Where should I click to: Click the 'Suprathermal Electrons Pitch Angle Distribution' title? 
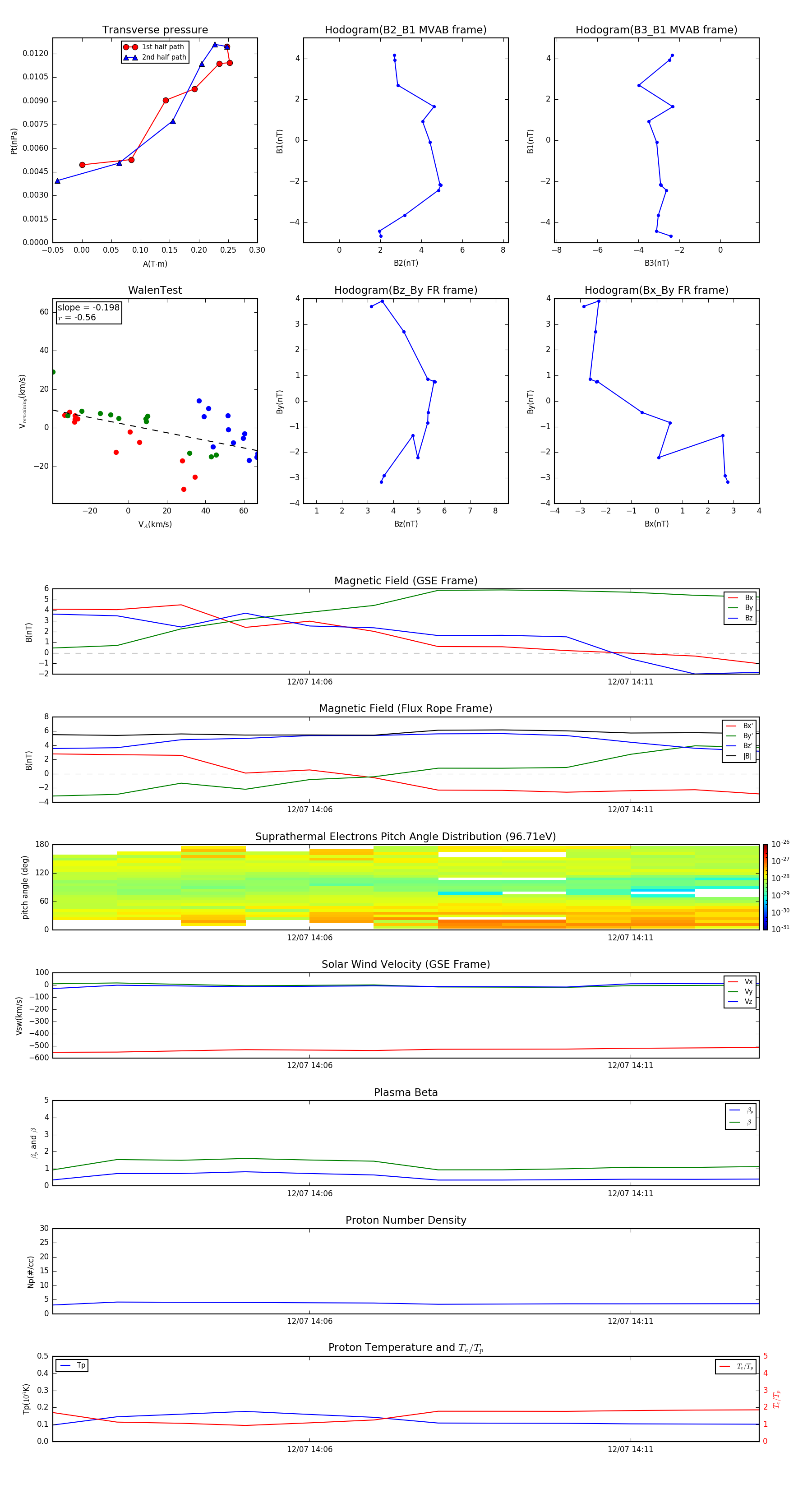point(406,837)
